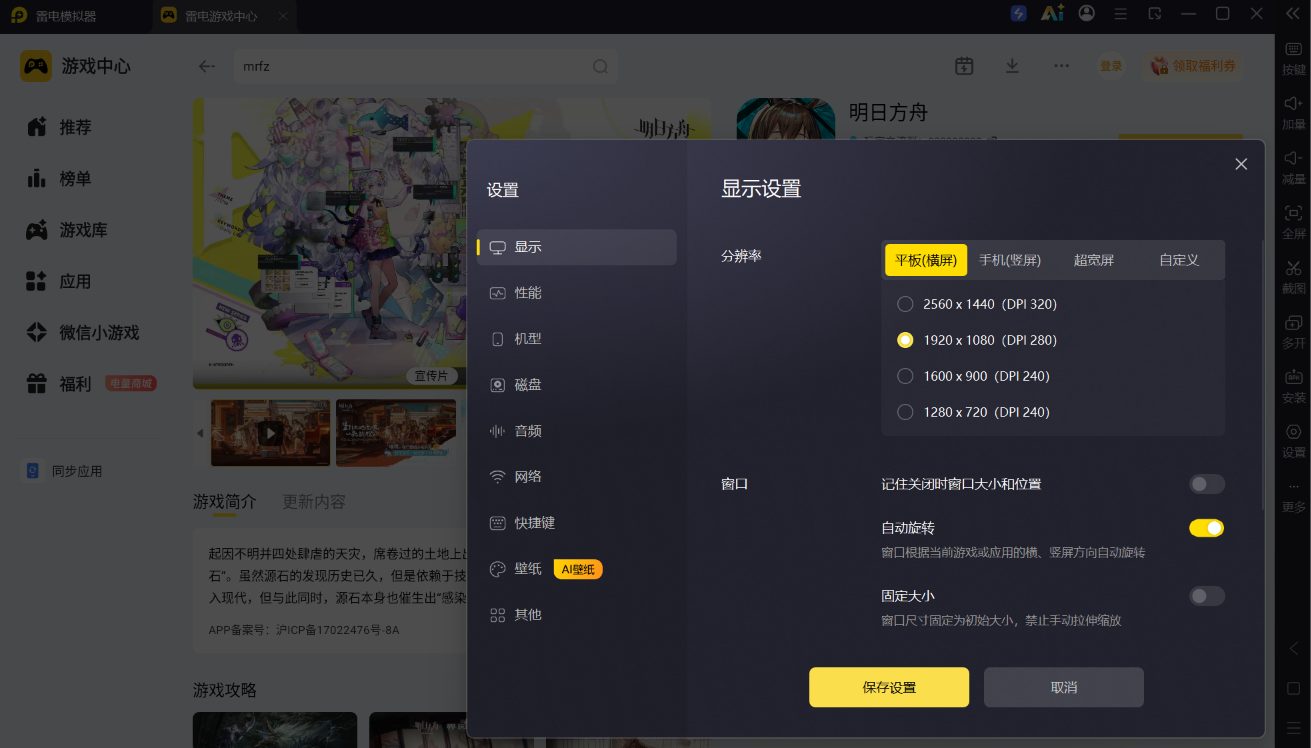Screen dimensions: 1311x748
Task: Click the Android recent-apps lines icon
Action: (x=1294, y=727)
